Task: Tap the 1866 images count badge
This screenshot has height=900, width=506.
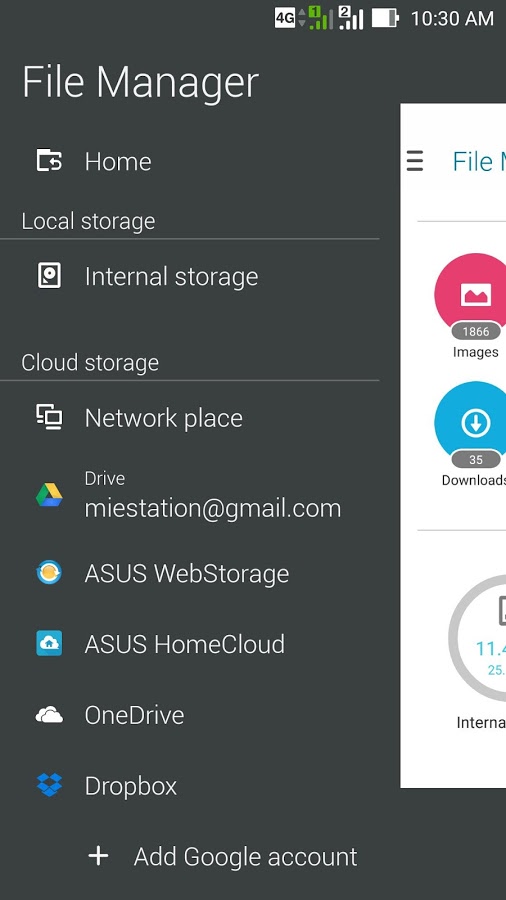Action: coord(476,331)
